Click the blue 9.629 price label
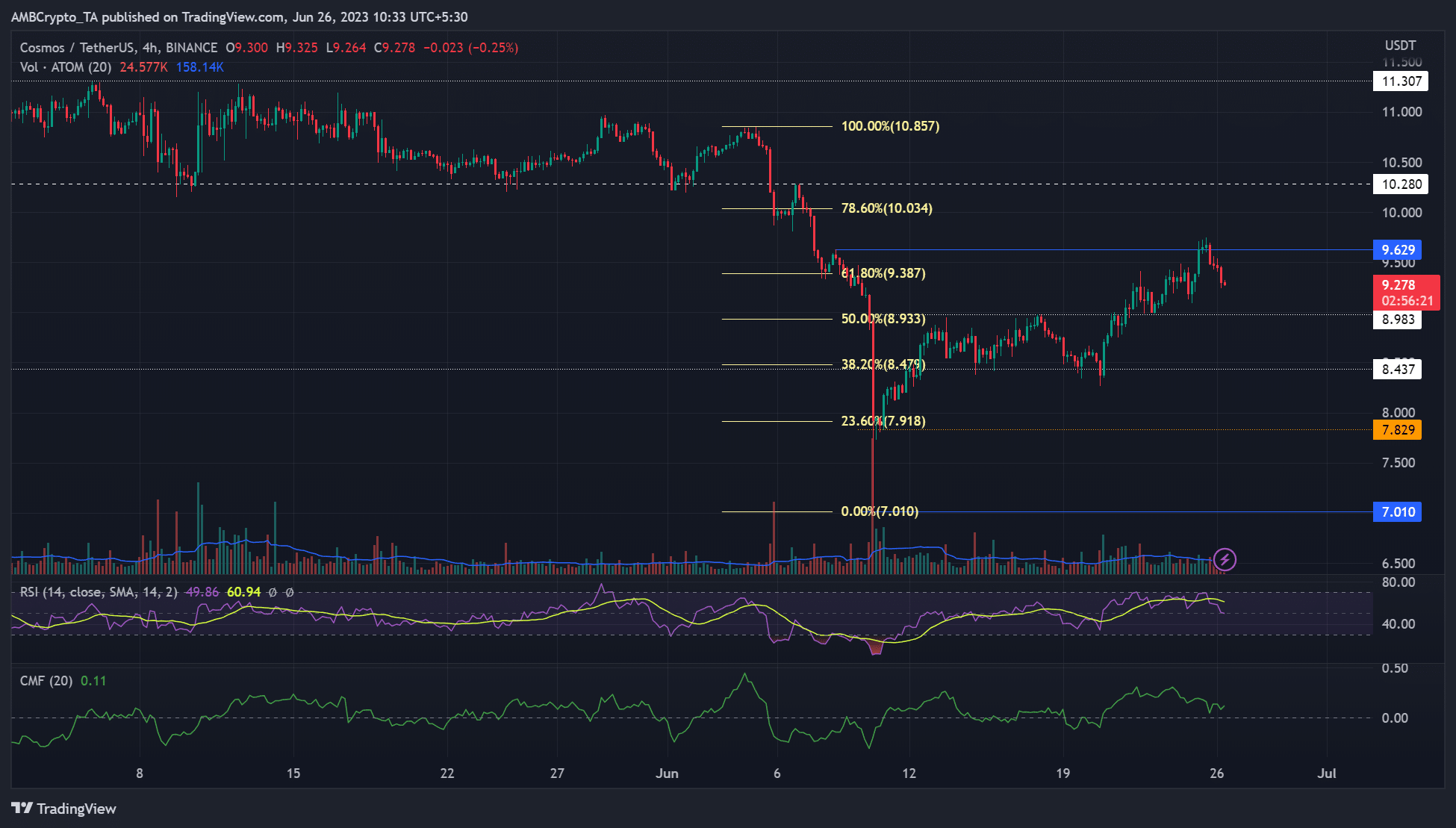Viewport: 1456px width, 828px height. (1397, 250)
